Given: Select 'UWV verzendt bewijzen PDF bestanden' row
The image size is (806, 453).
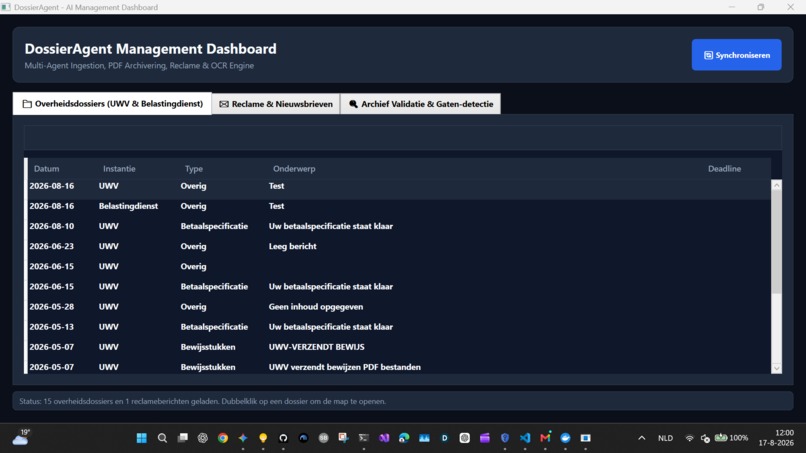Looking at the screenshot, I should (x=399, y=367).
